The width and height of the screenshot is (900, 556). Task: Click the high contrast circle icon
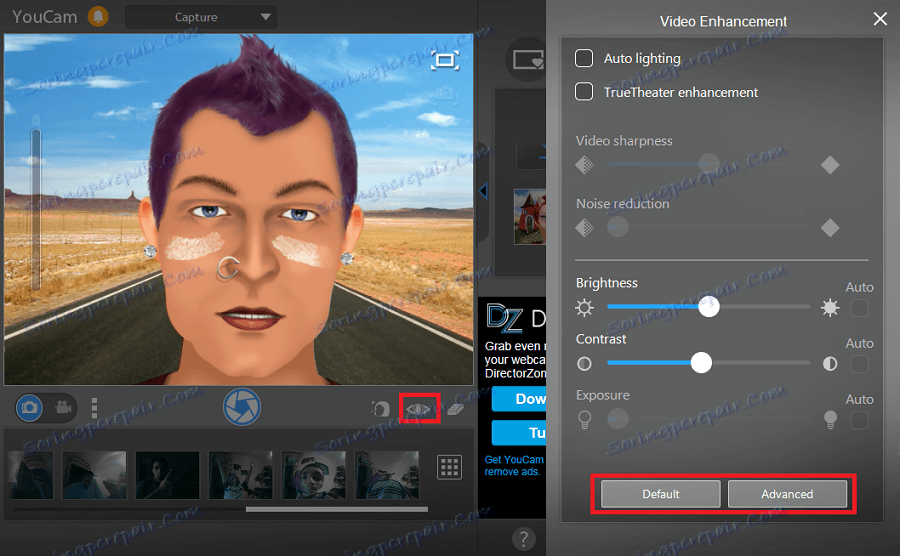pos(830,364)
